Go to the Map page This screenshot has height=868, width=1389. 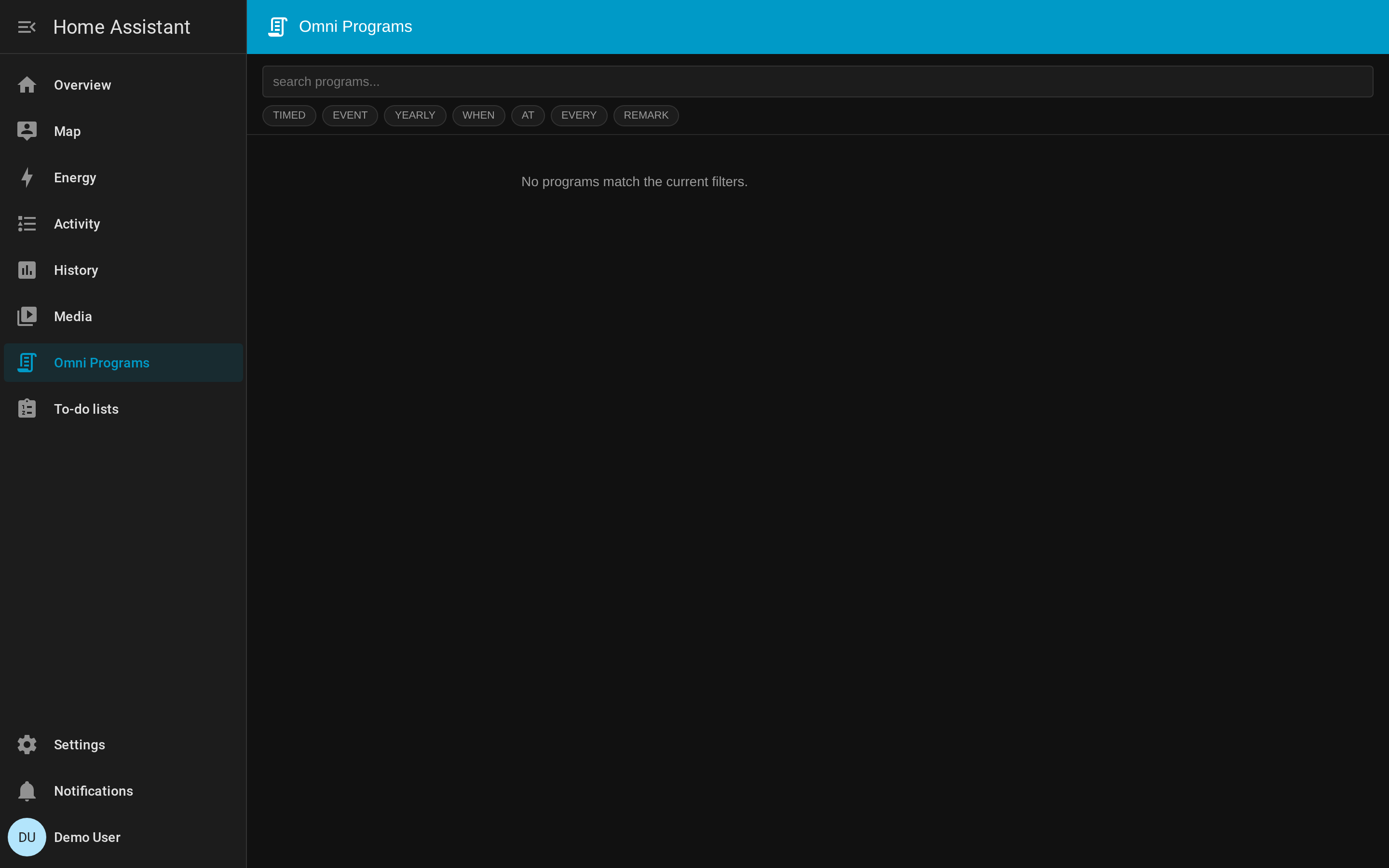[x=123, y=131]
